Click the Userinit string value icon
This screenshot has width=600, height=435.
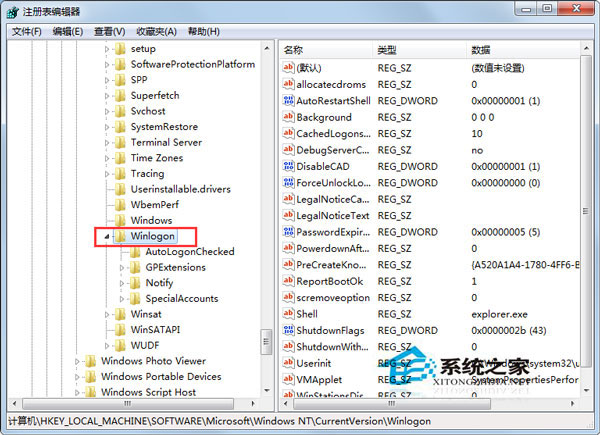point(288,363)
